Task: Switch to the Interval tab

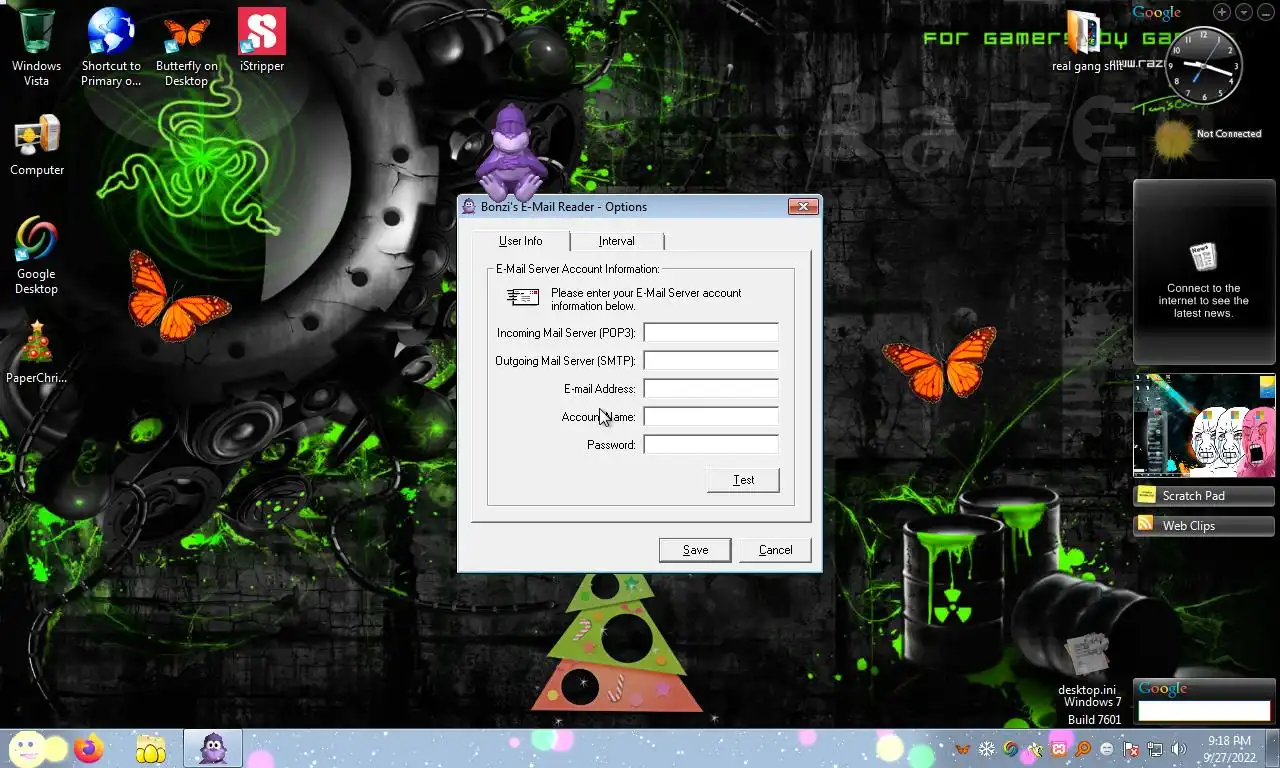Action: (x=617, y=241)
